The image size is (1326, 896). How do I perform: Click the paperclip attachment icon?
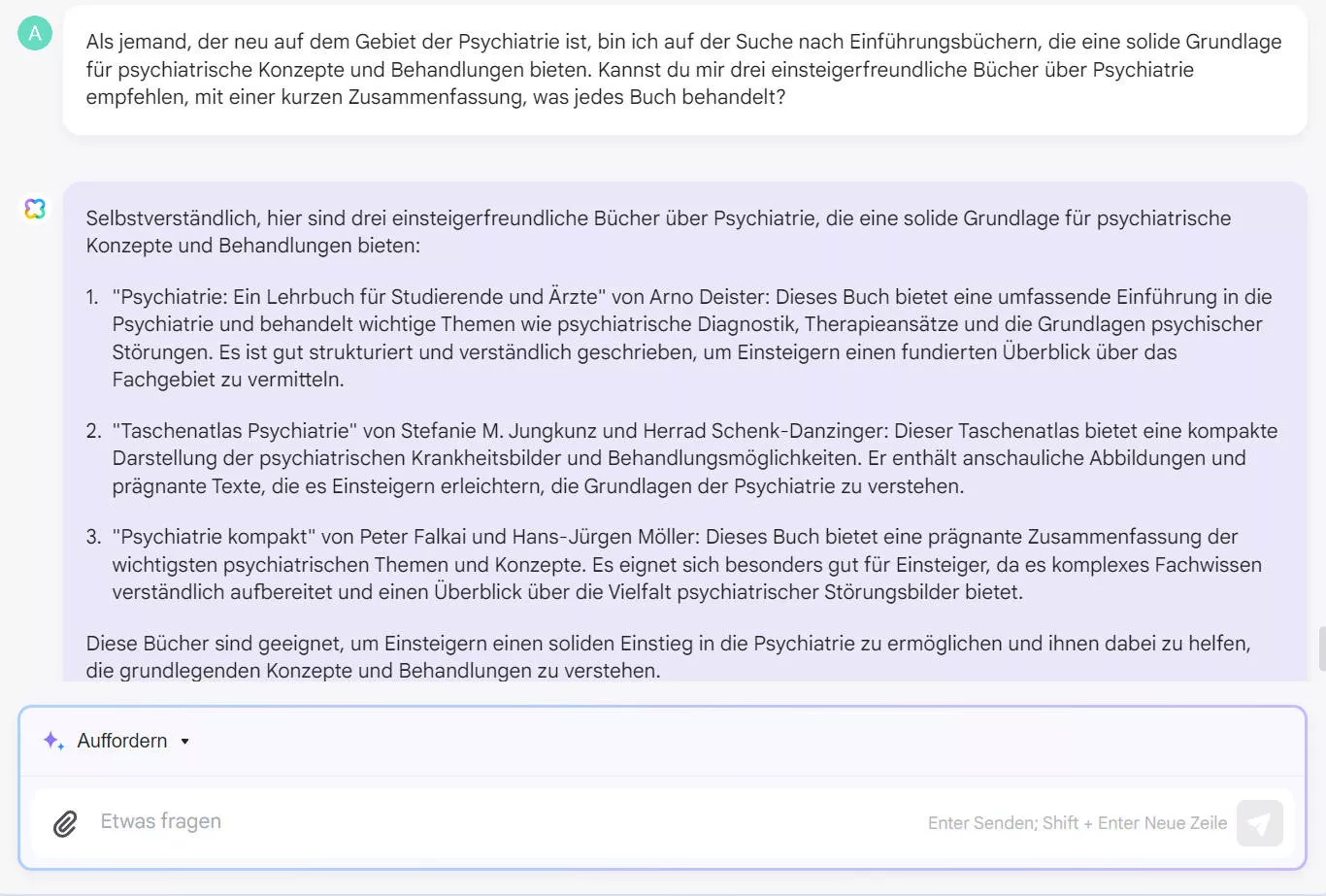click(x=65, y=823)
